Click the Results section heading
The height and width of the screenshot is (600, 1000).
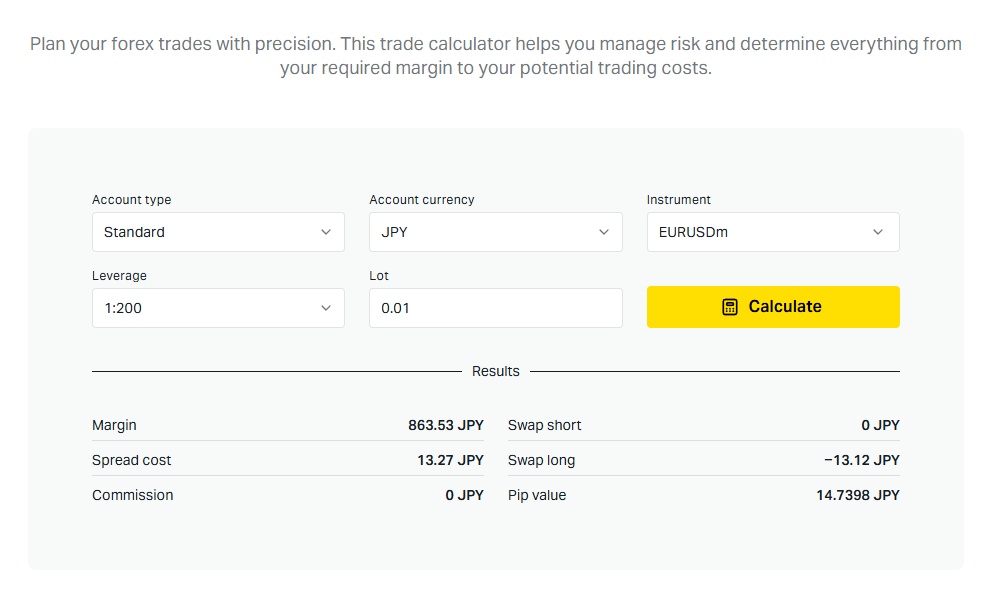coord(496,371)
